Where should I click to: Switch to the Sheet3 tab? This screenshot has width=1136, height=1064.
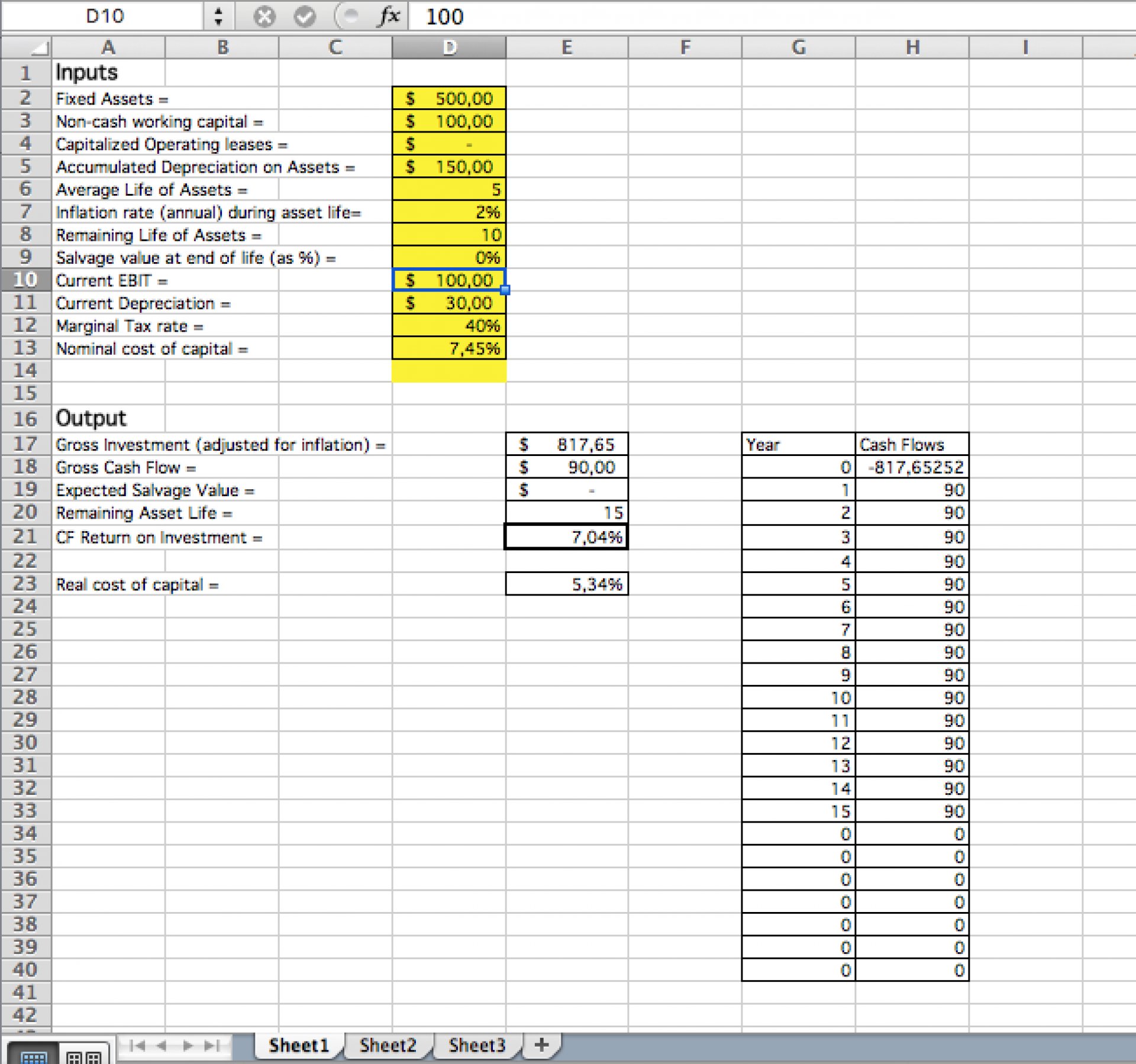pos(477,1045)
